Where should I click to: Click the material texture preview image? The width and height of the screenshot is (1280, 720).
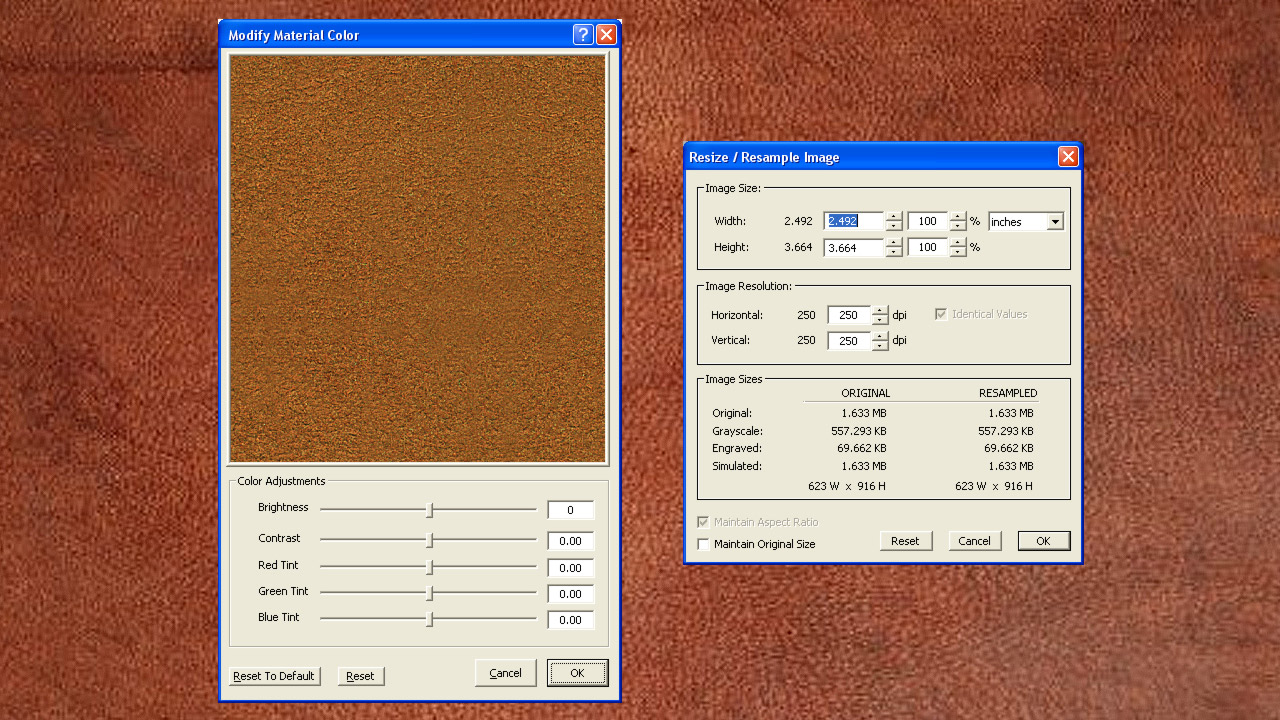[418, 258]
